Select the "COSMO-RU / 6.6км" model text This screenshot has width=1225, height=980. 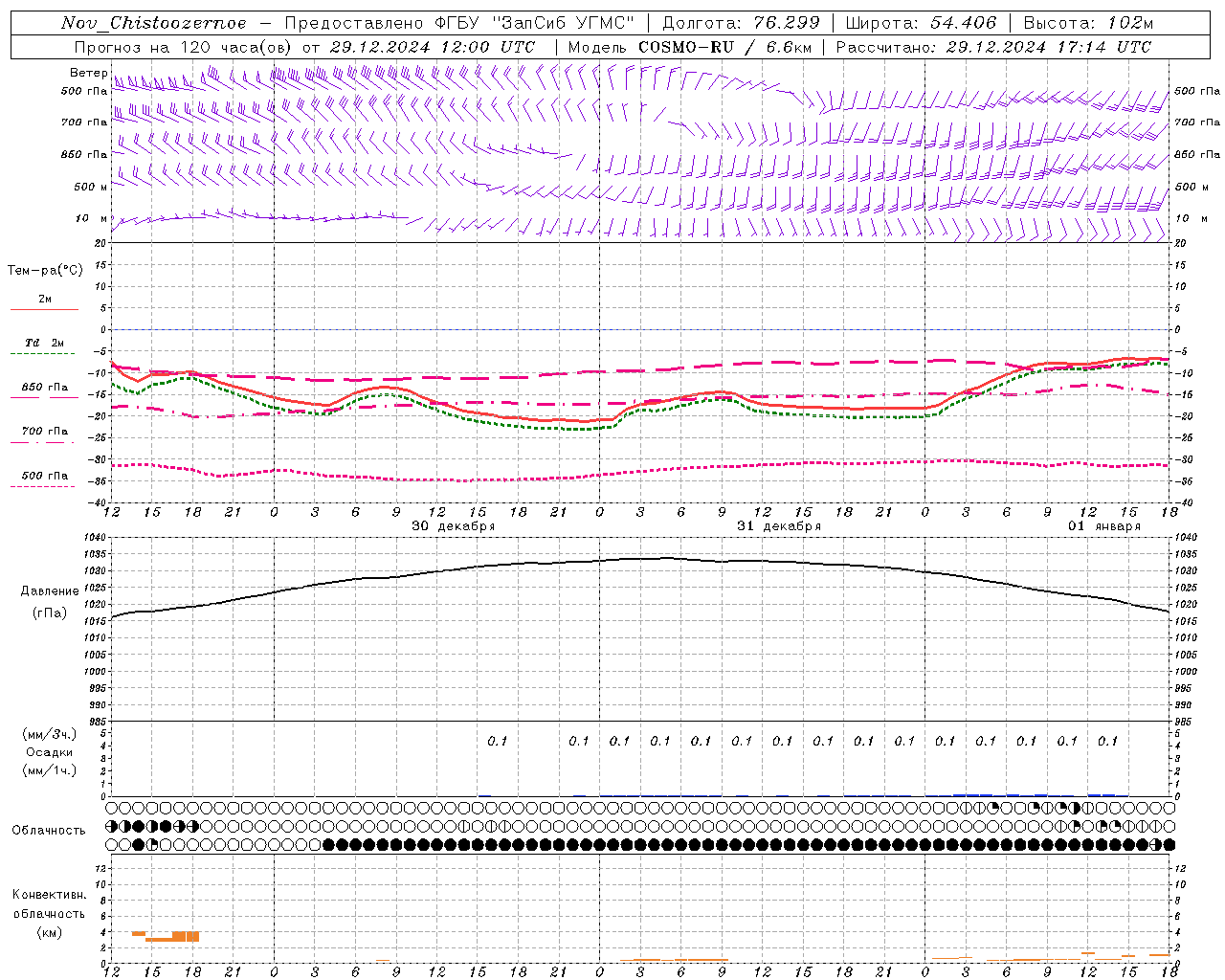[x=724, y=47]
